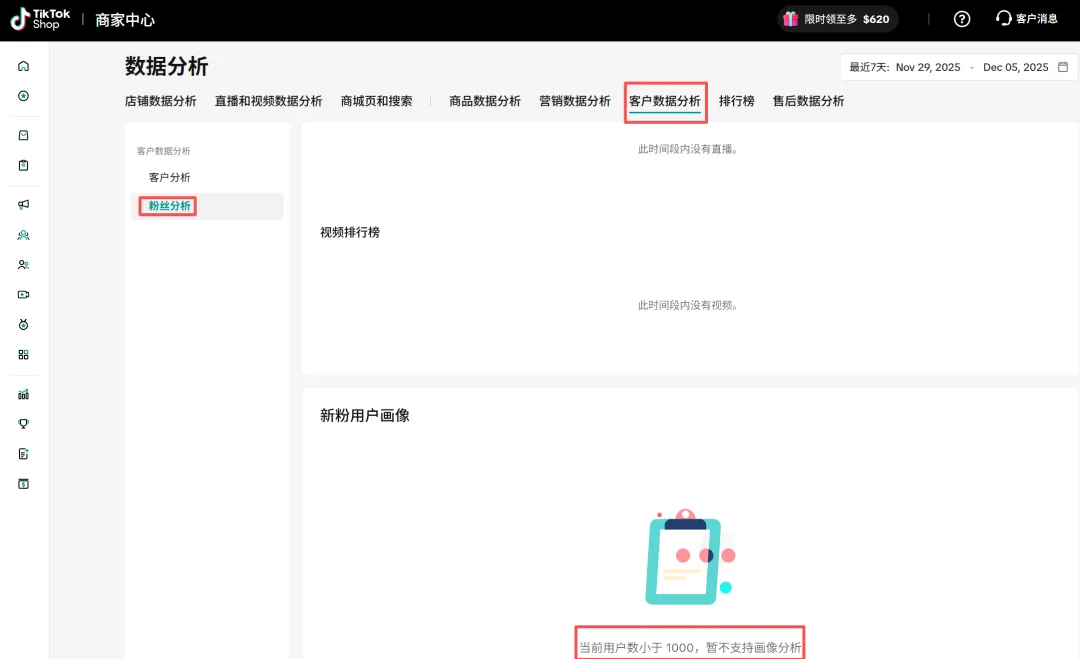Viewport: 1080px width, 659px height.
Task: Click the help question mark icon
Action: click(962, 19)
